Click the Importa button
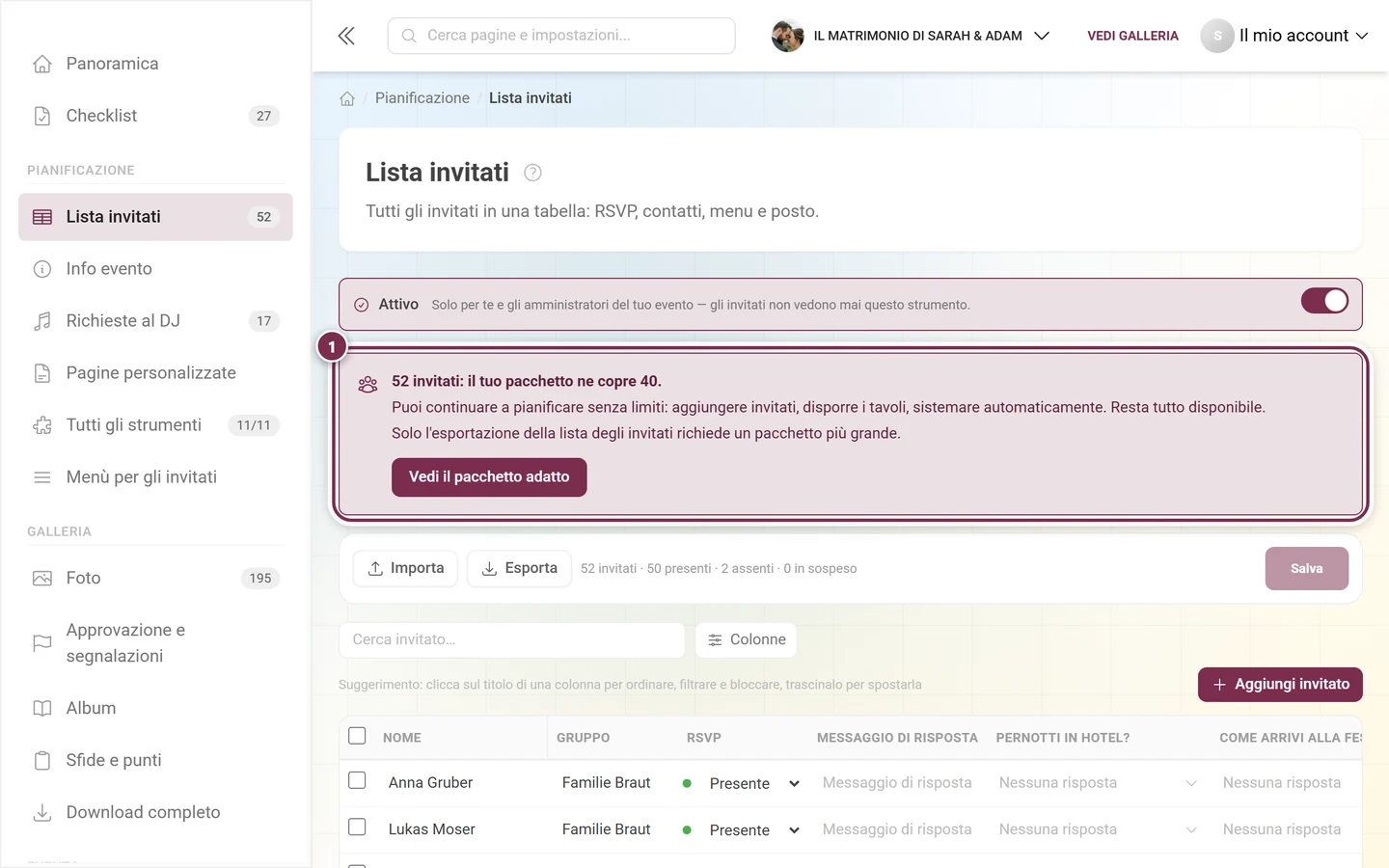The width and height of the screenshot is (1389, 868). [405, 569]
